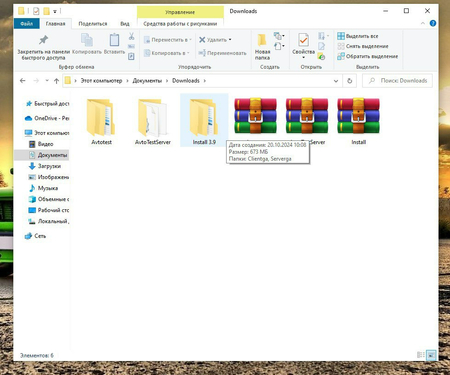Open the address bar history dropdown
This screenshot has width=450, height=375.
click(336, 81)
